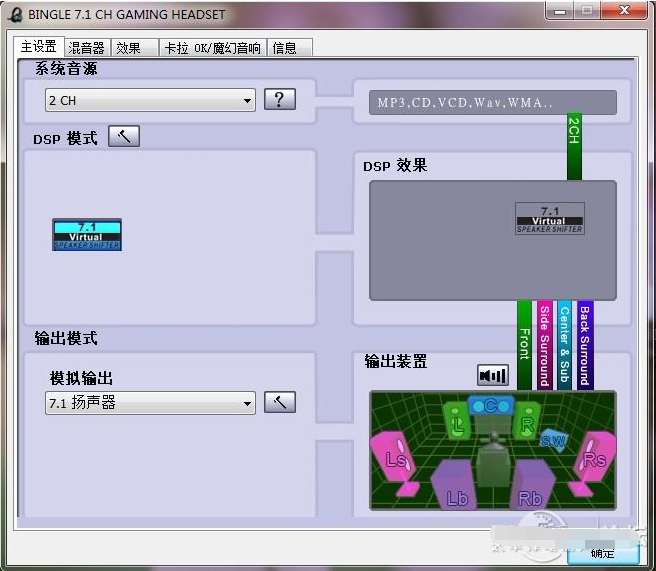The image size is (656, 571).
Task: Open DSP 模式 hammer settings button
Action: coord(124,136)
